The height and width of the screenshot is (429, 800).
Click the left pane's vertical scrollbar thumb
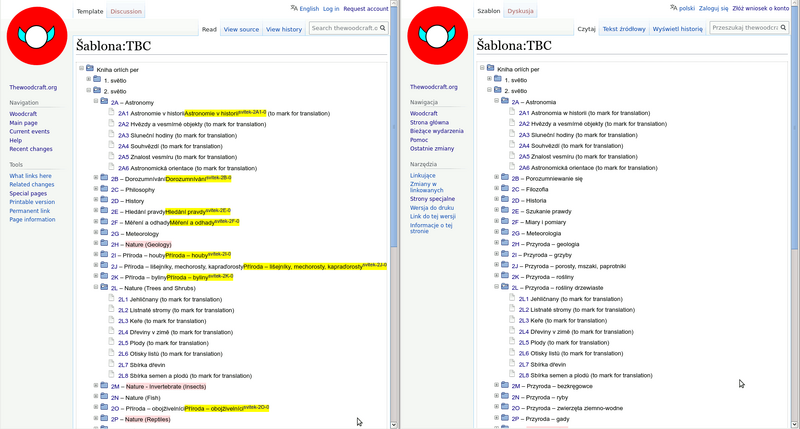(x=393, y=128)
